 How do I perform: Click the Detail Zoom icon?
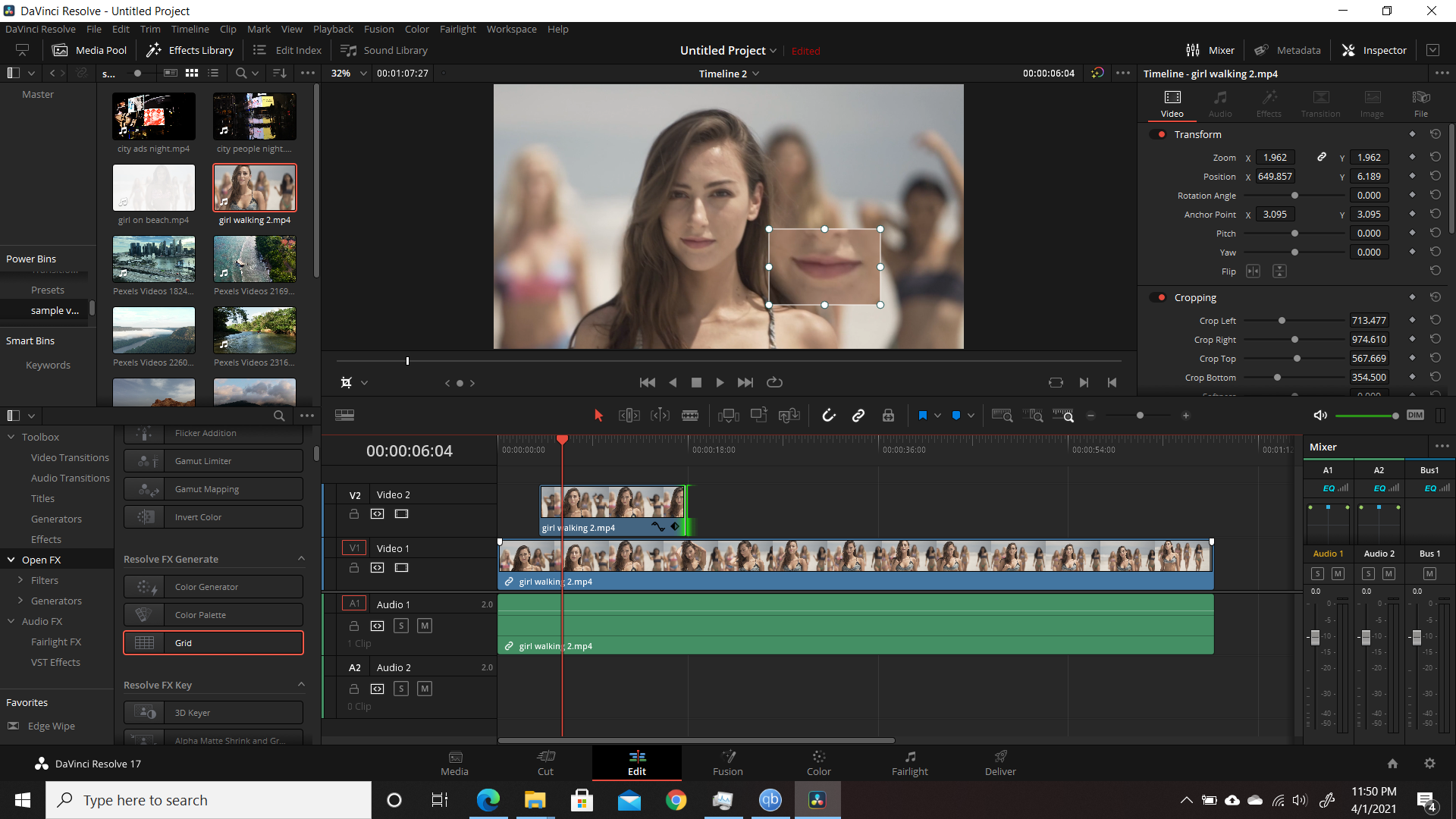[1033, 416]
